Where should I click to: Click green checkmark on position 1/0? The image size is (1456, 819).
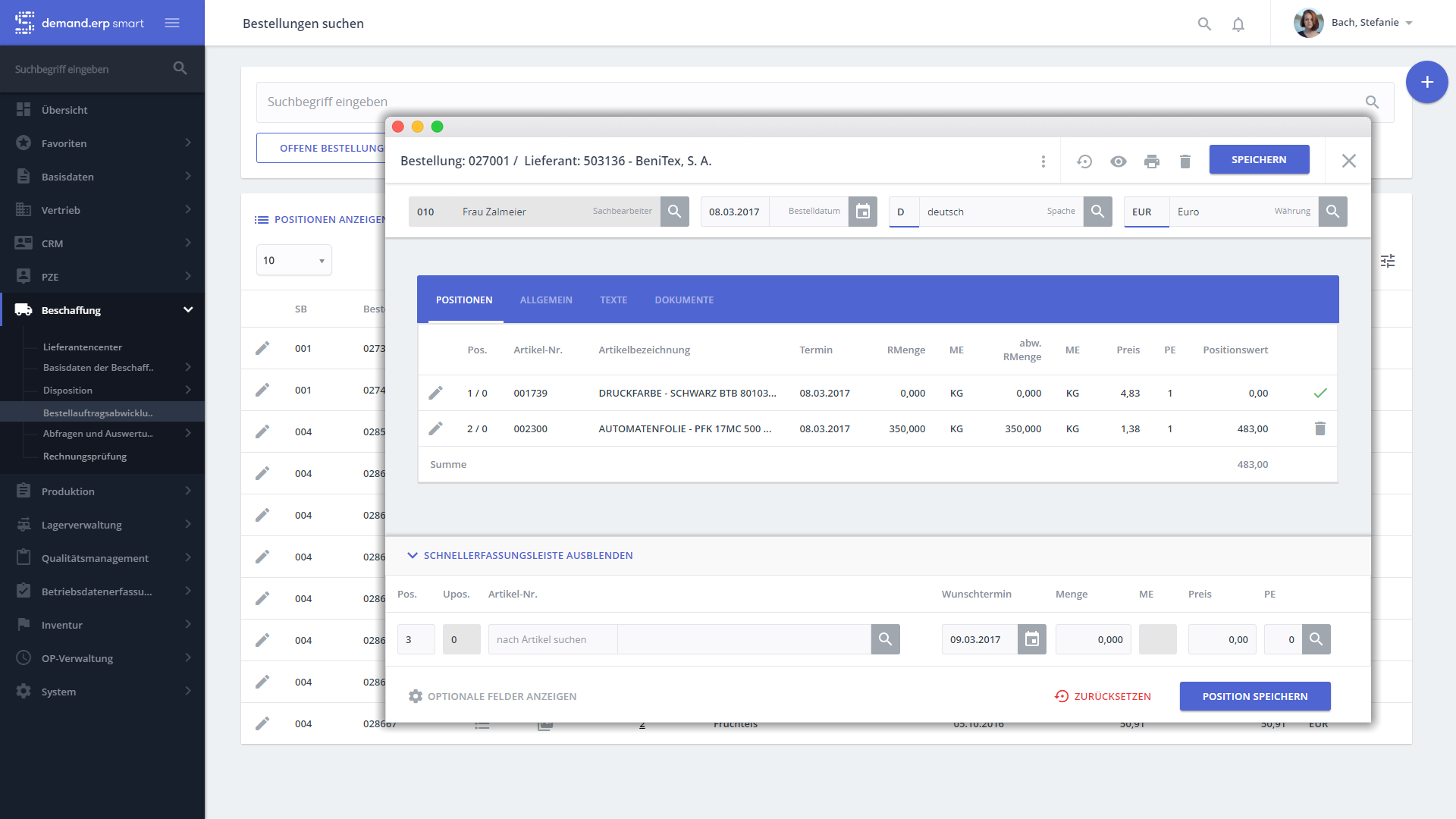tap(1319, 393)
